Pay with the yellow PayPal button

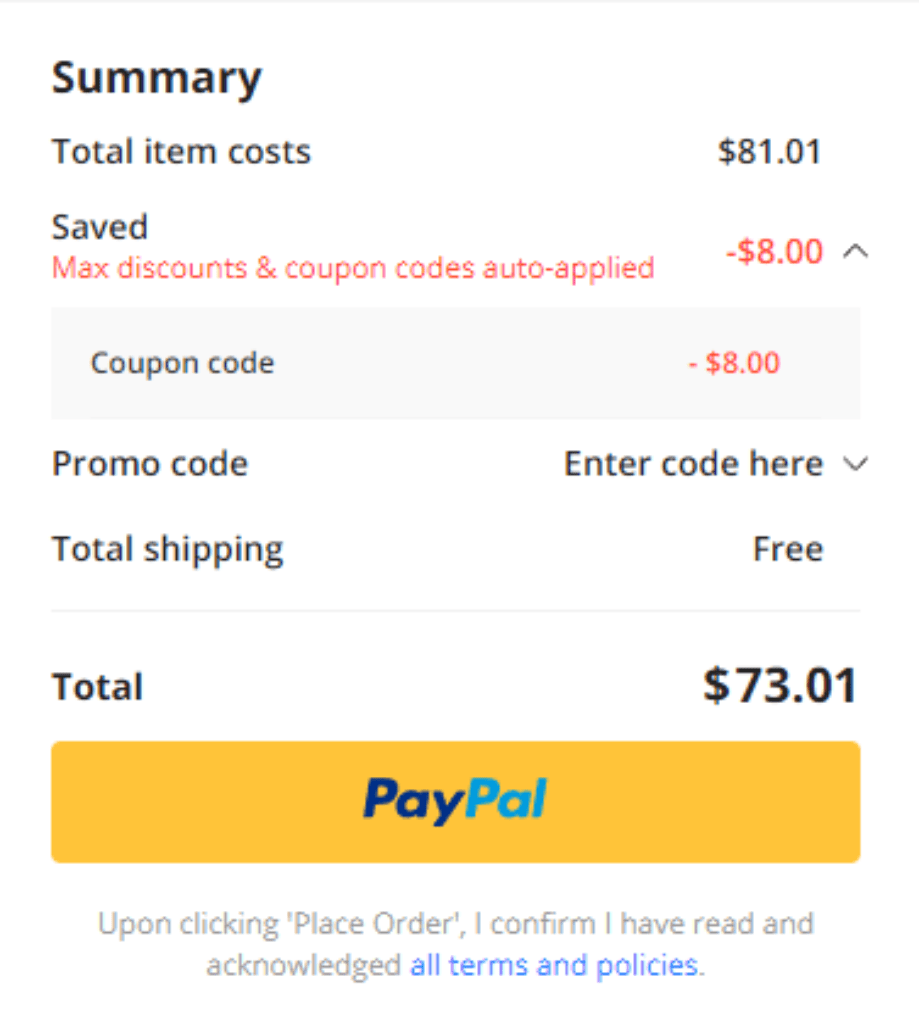pos(455,801)
